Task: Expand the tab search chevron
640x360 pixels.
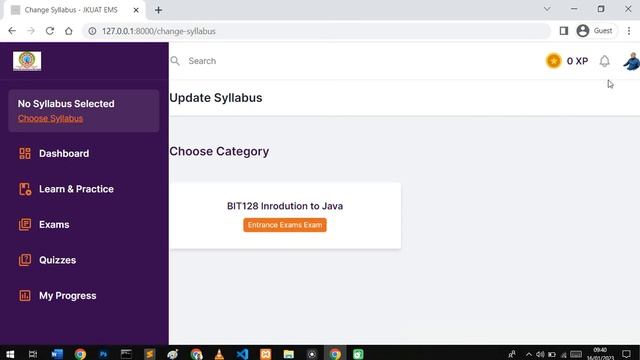Action: coord(547,9)
